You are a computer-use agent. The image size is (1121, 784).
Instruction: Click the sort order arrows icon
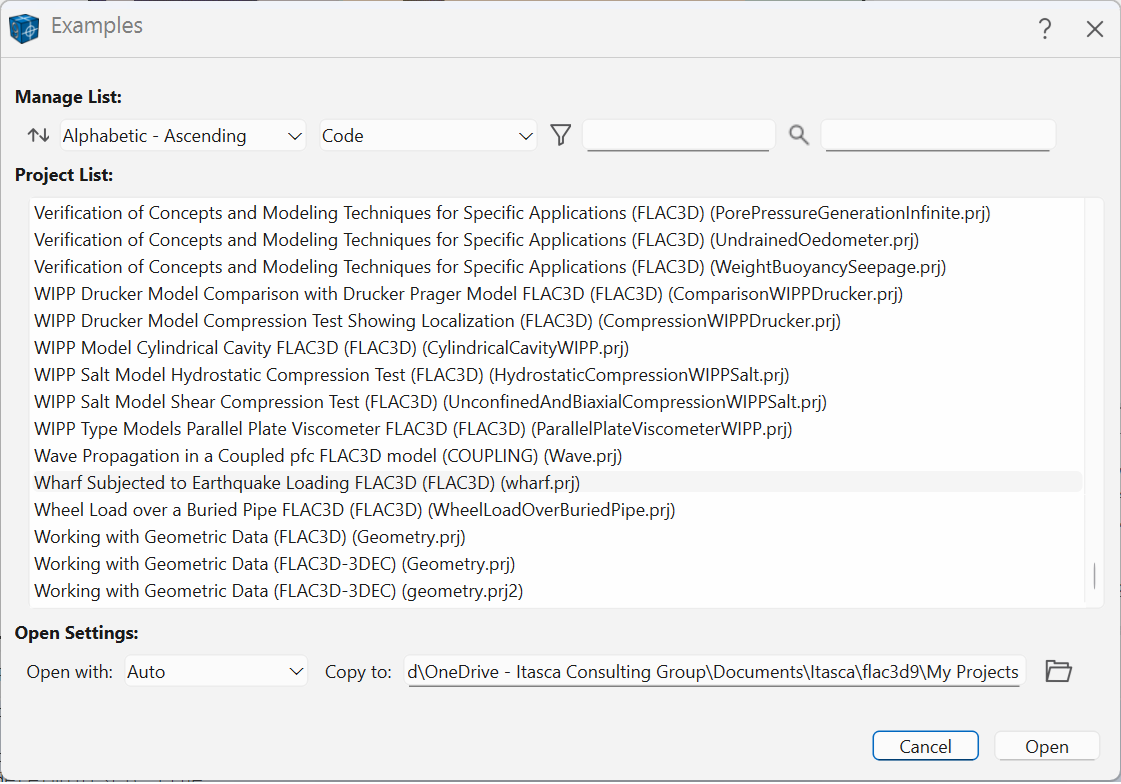(38, 135)
